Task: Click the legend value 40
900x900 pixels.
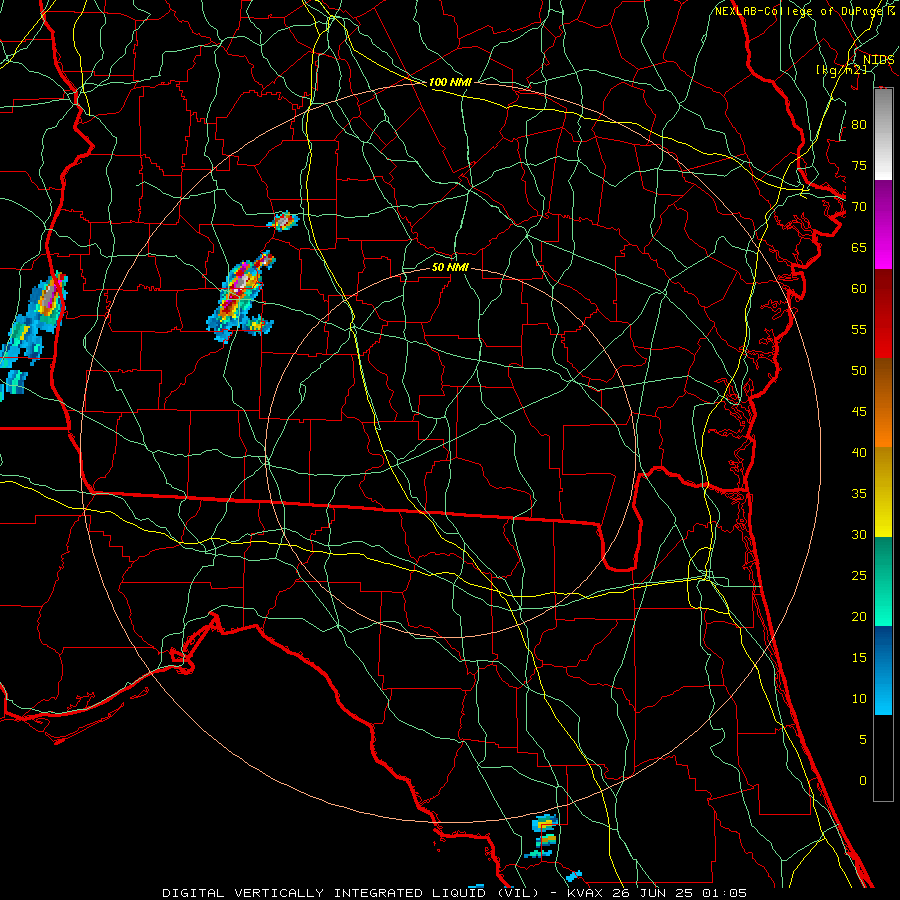Action: coord(859,452)
